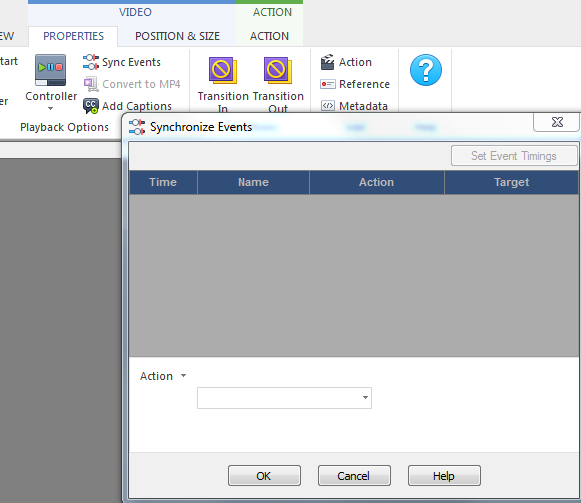Select the Properties ribbon tab
581x503 pixels.
[x=73, y=36]
